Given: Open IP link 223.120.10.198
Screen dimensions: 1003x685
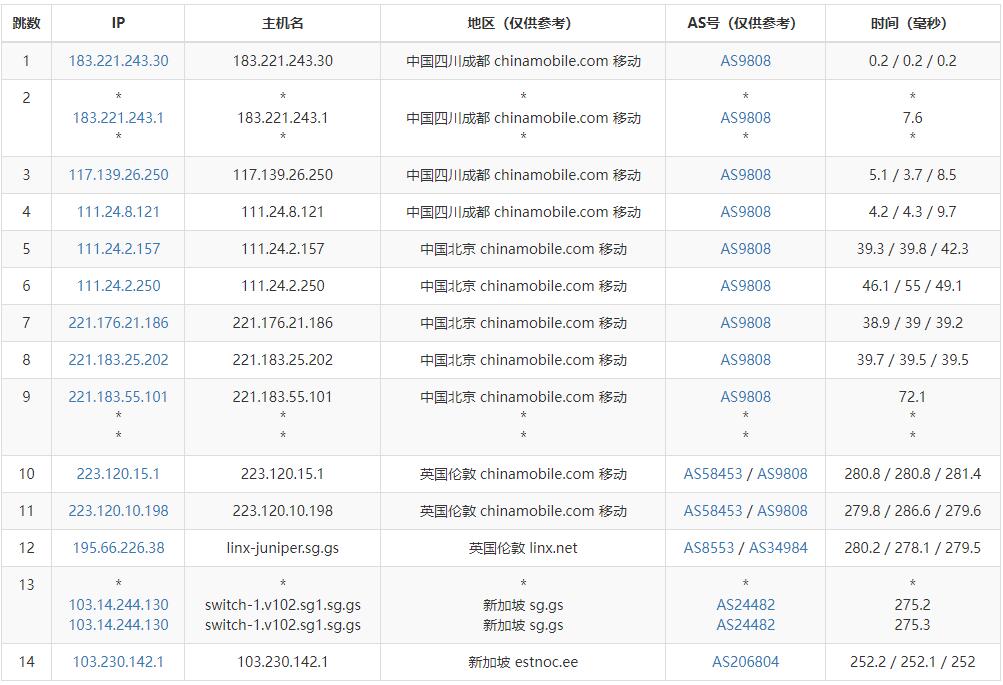Looking at the screenshot, I should pos(118,511).
